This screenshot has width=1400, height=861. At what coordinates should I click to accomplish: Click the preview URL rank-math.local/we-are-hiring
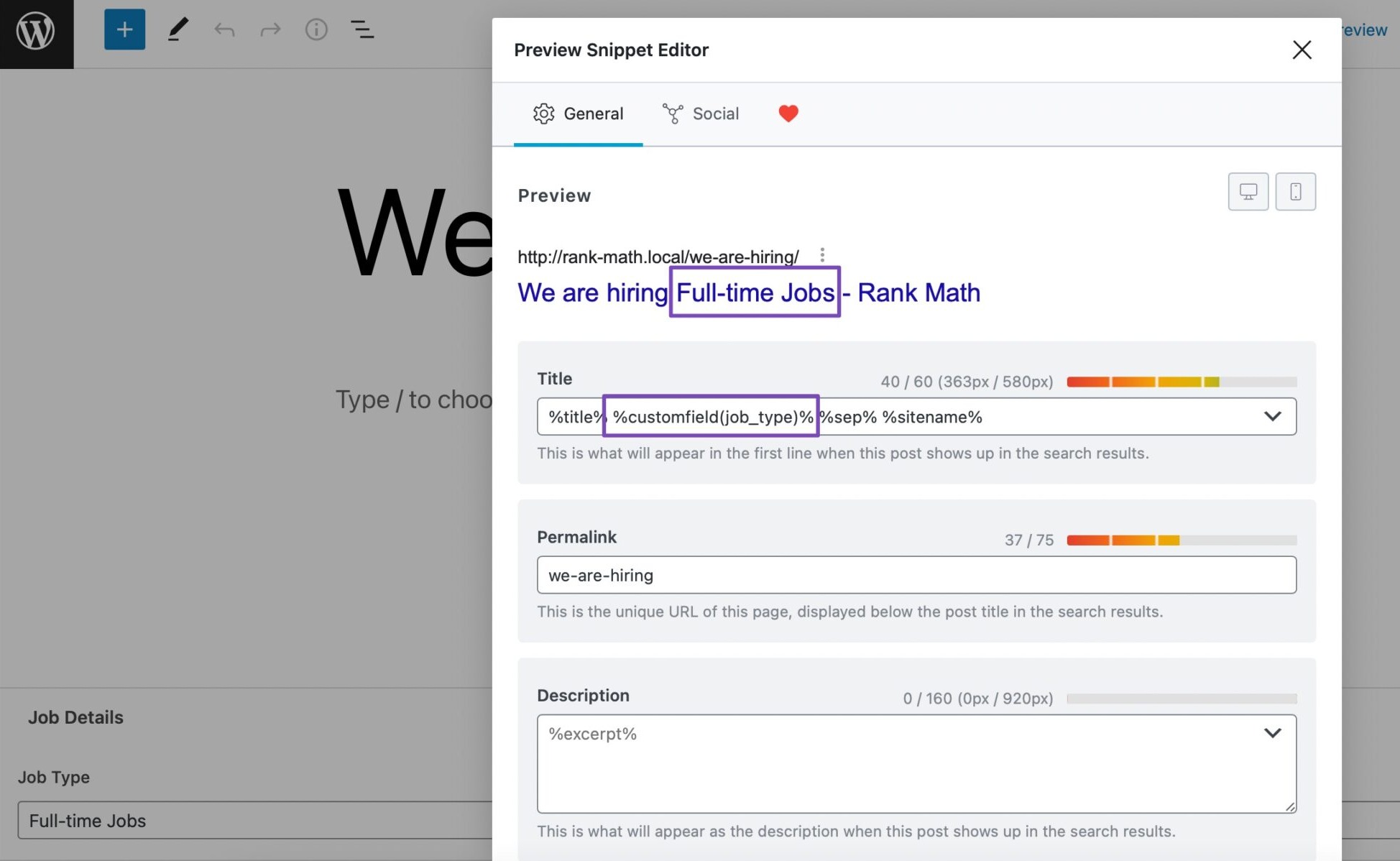click(658, 257)
